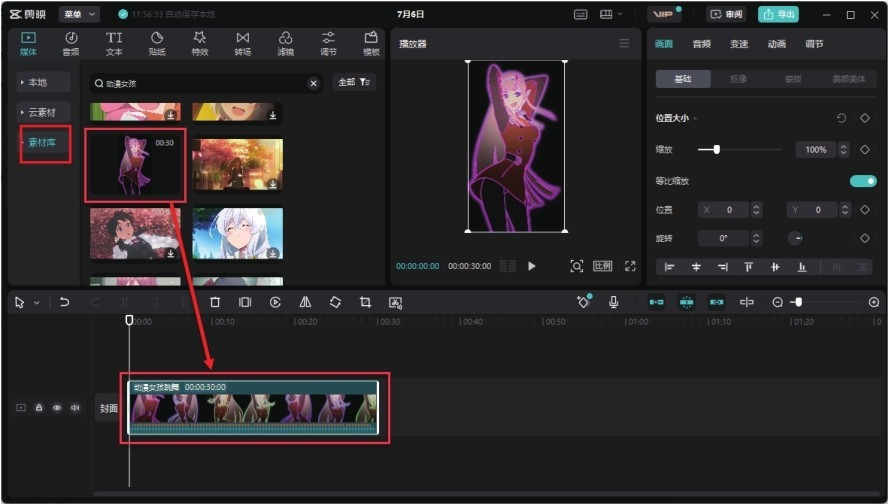
Task: Open the 媒体 (Media) panel tab
Action: point(28,44)
